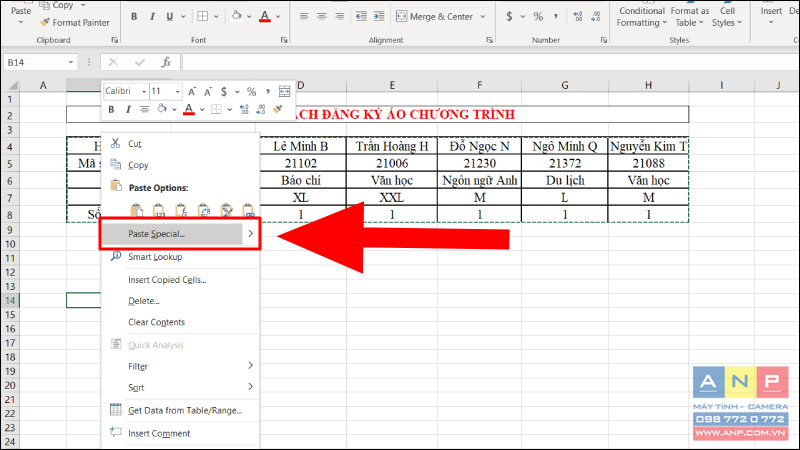Click inside the formula bar
800x450 pixels.
pos(490,62)
